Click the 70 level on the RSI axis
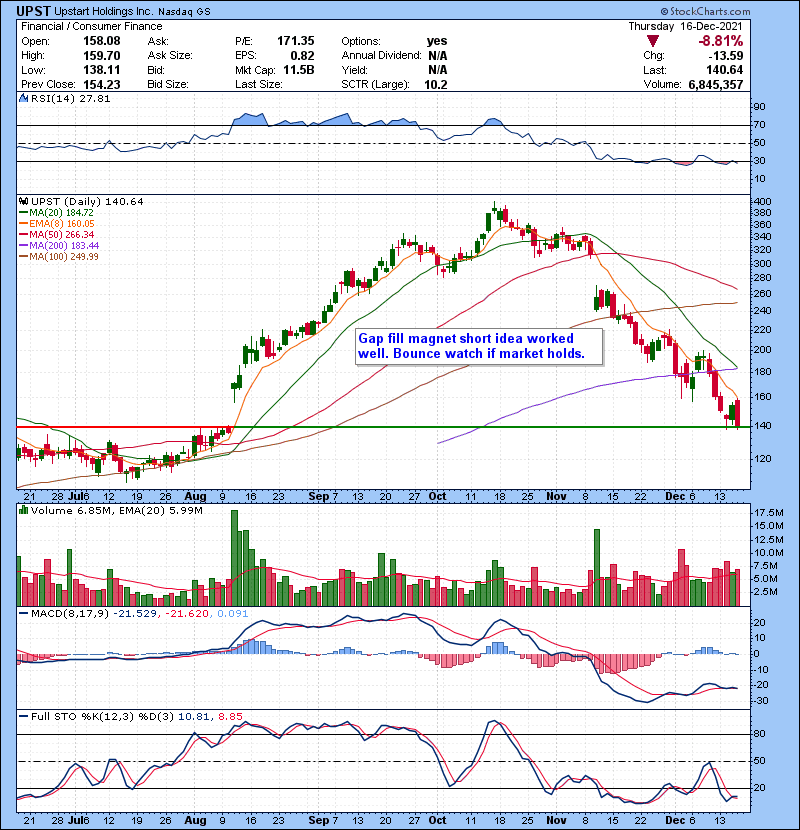The image size is (800, 830). [x=759, y=125]
